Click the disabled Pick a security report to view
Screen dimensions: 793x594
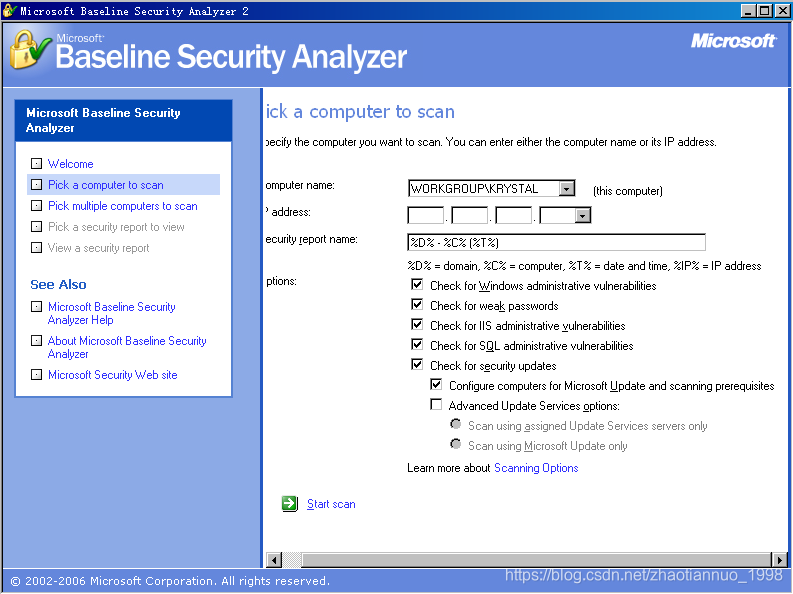tap(116, 227)
